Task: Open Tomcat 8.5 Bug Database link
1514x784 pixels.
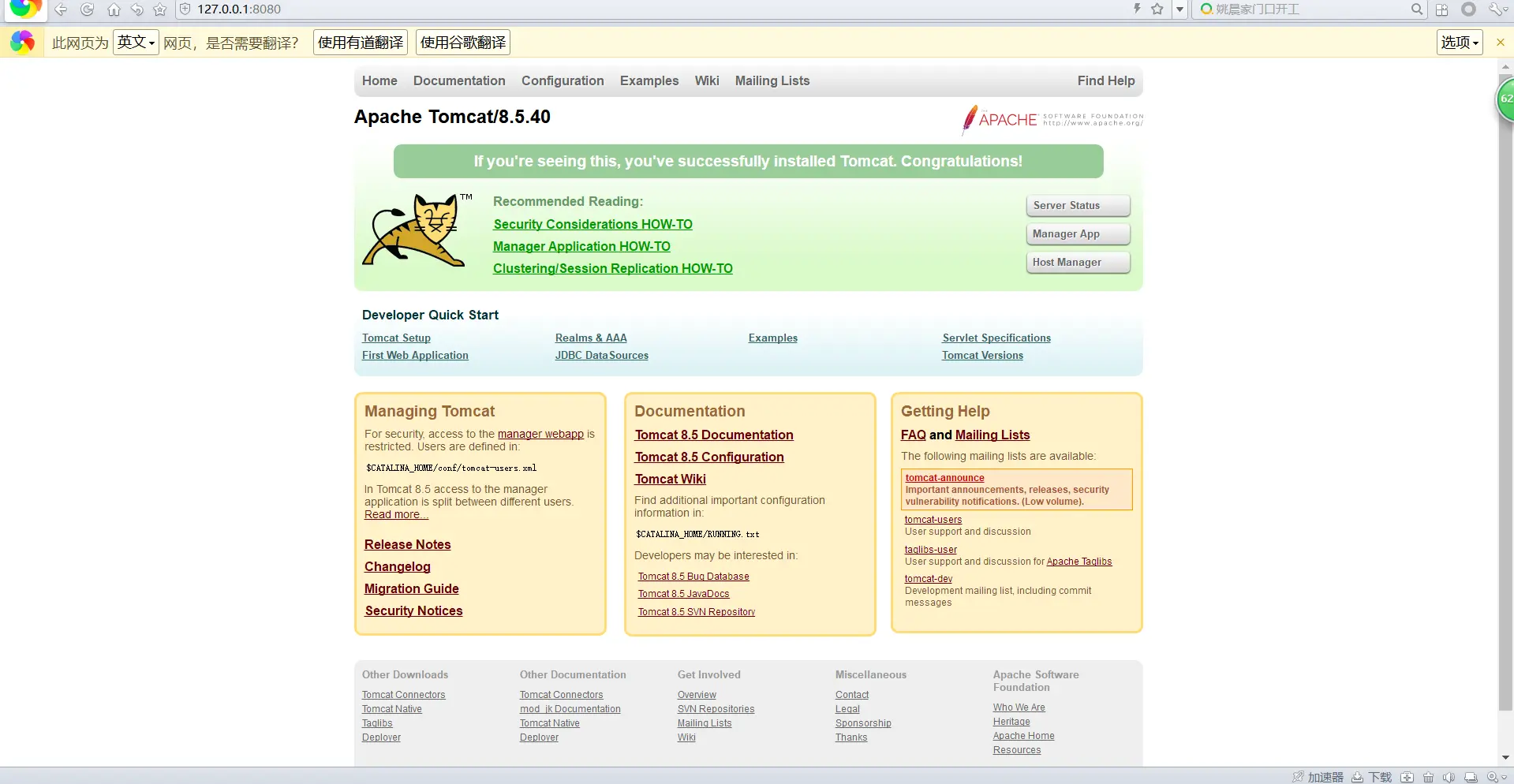Action: click(x=693, y=577)
